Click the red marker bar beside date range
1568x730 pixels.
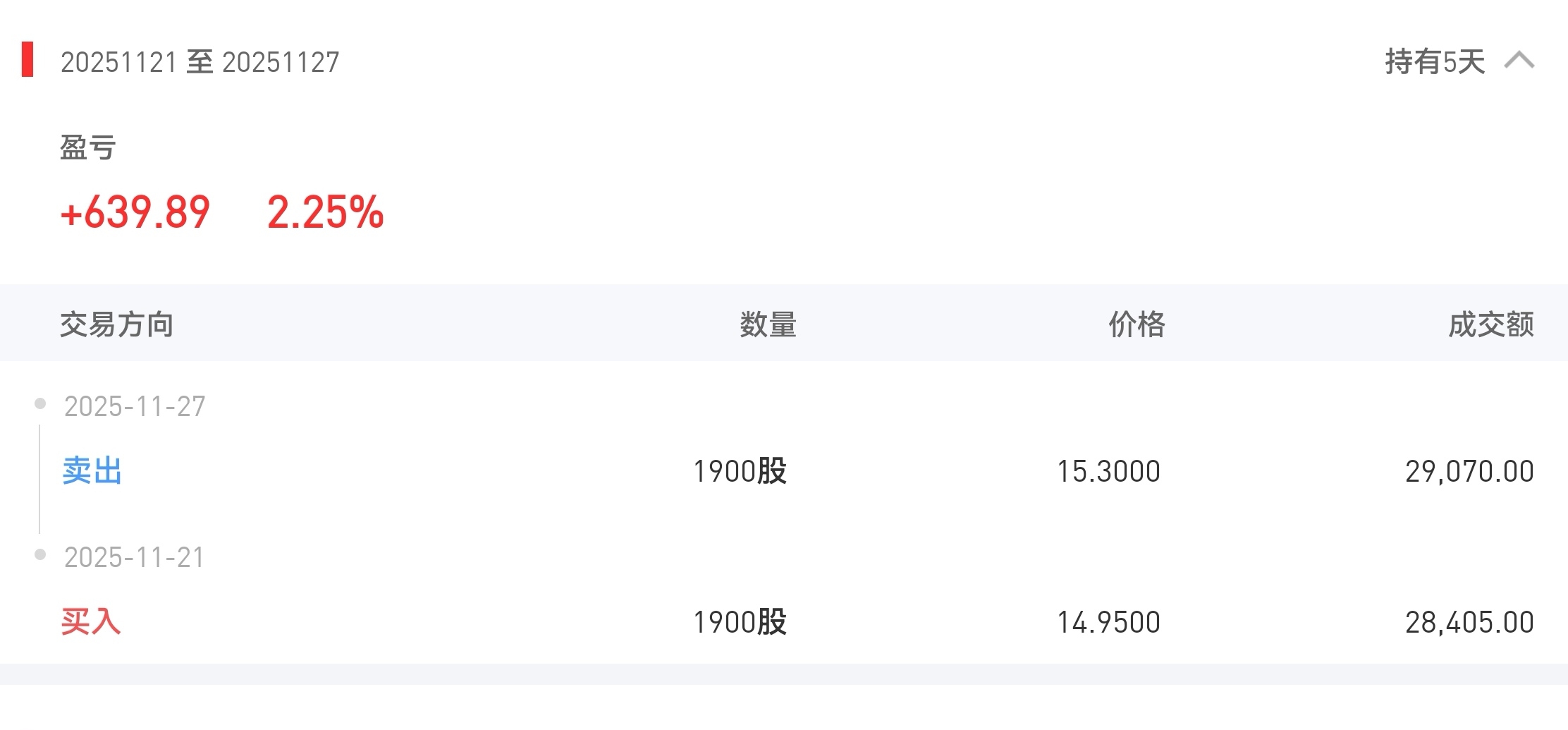27,59
